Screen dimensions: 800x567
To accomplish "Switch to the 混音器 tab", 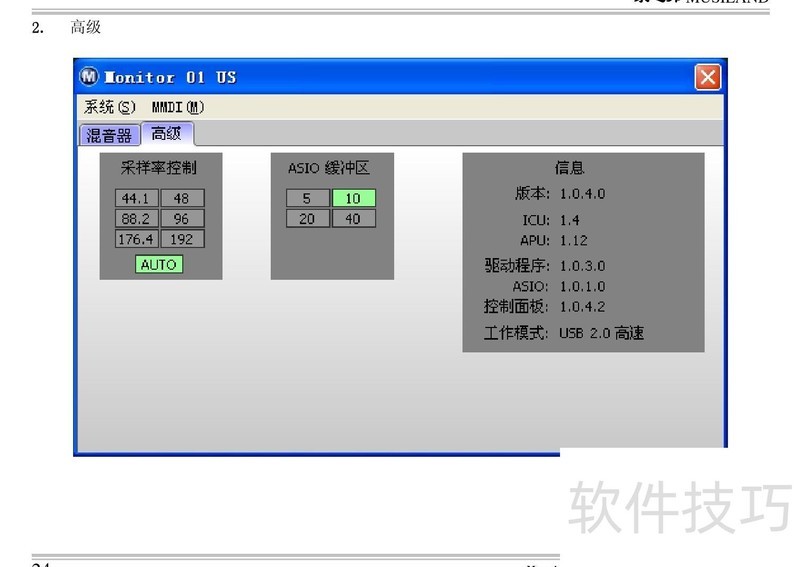I will click(x=109, y=135).
